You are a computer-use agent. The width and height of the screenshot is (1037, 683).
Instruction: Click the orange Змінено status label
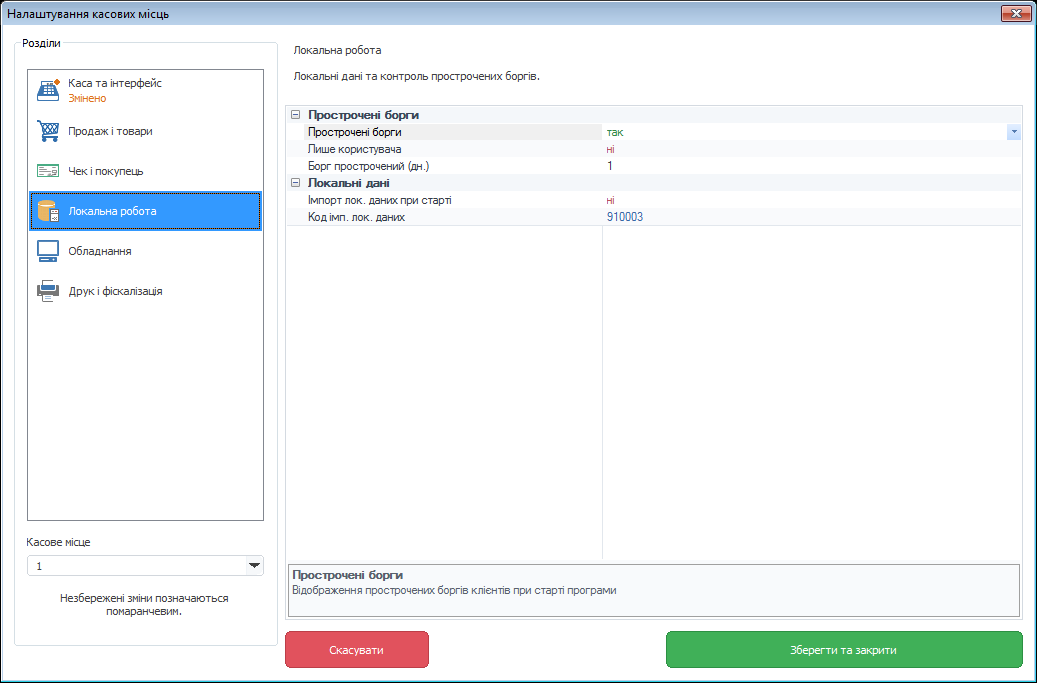[87, 98]
